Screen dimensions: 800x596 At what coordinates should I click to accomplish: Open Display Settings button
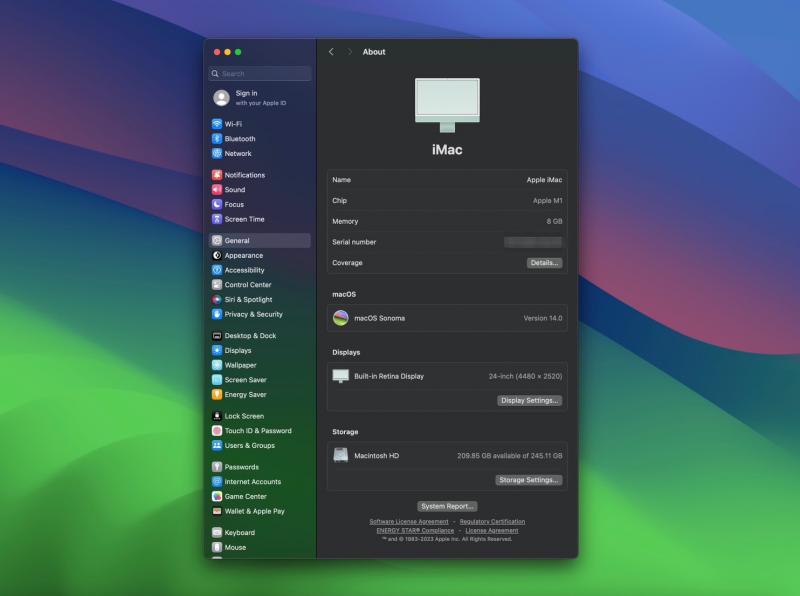[530, 401]
